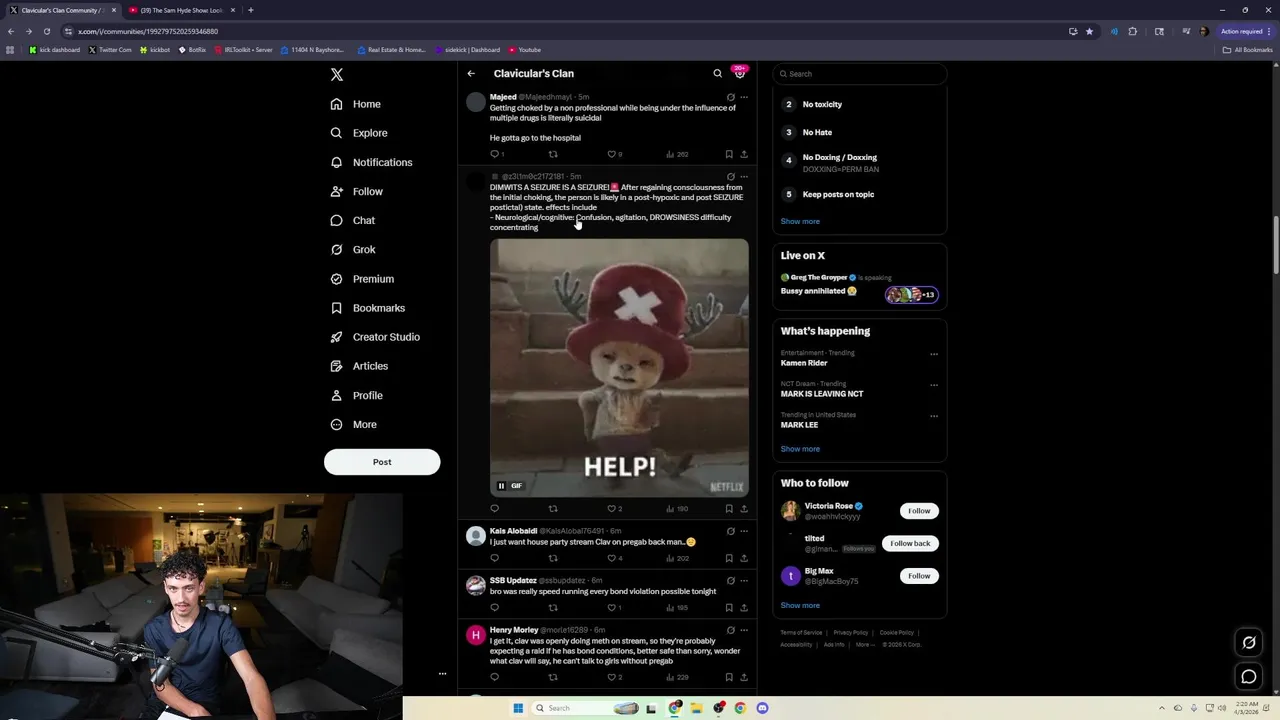
Task: Go back using the arrow beside Clavicular's Clan
Action: (471, 73)
